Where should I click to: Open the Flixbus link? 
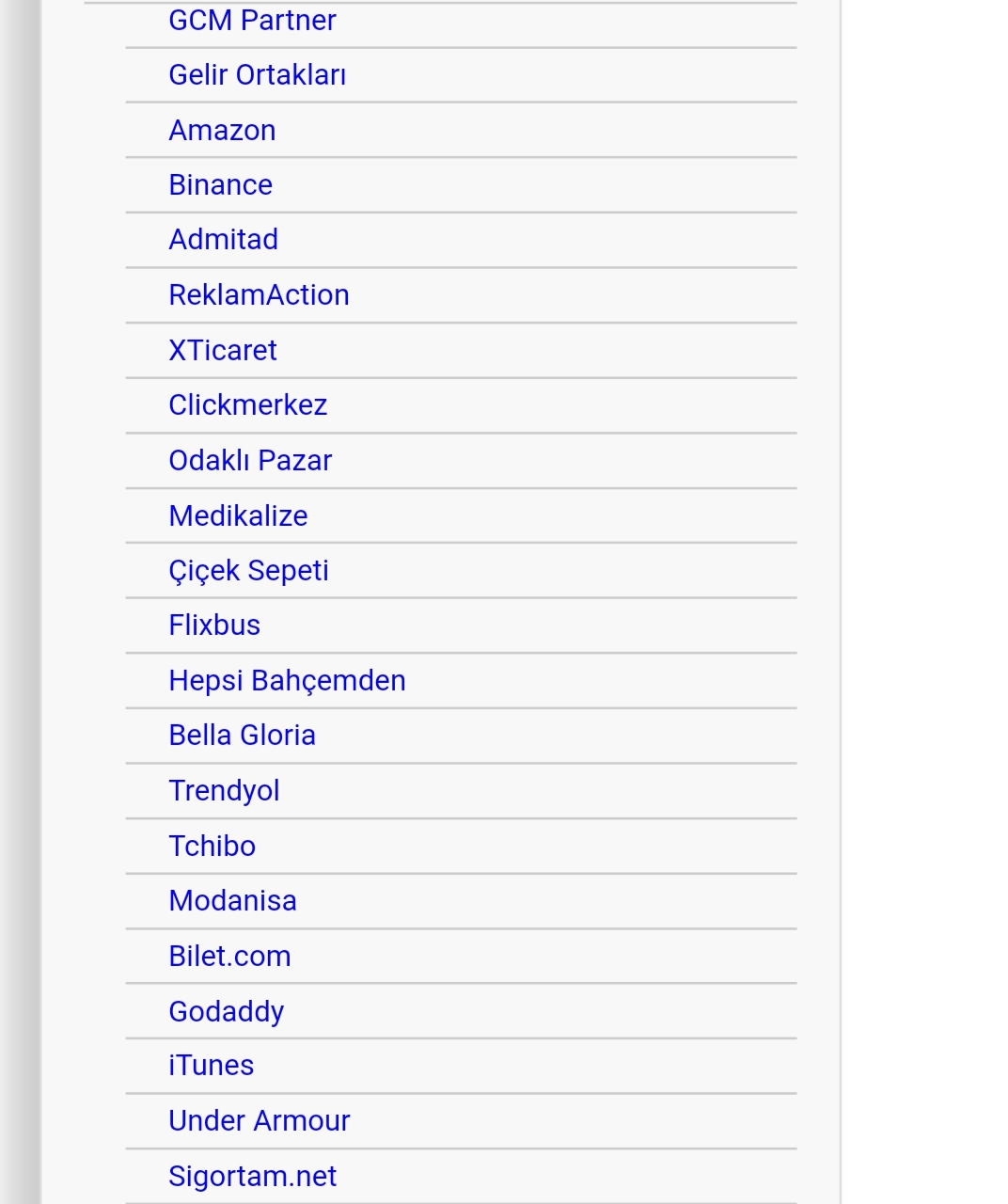click(x=214, y=626)
